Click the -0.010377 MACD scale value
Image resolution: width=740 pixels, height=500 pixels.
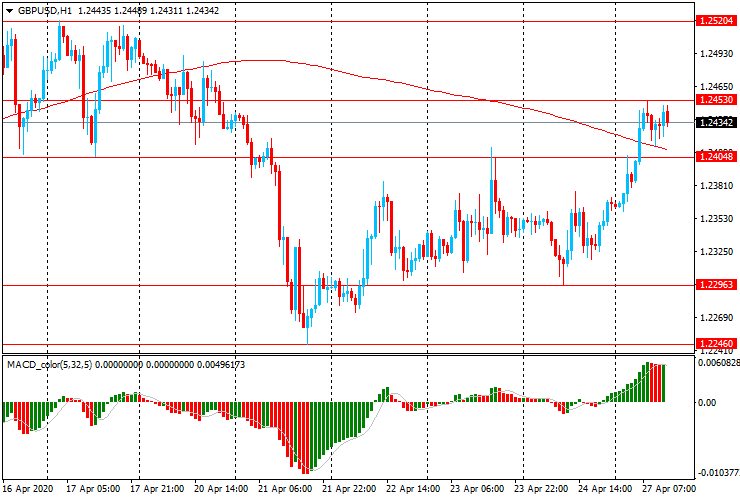718,473
